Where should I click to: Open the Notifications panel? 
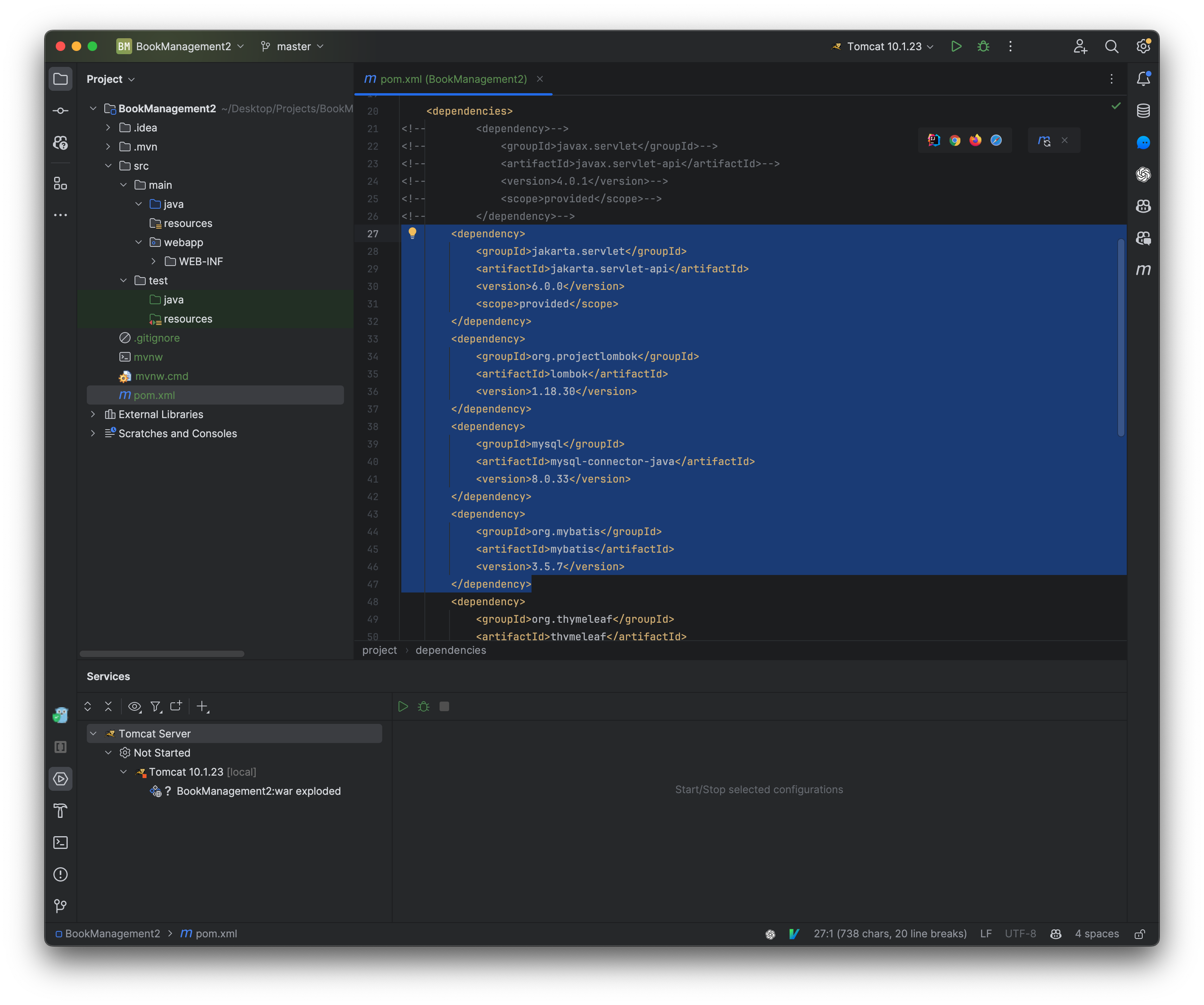pos(1144,78)
